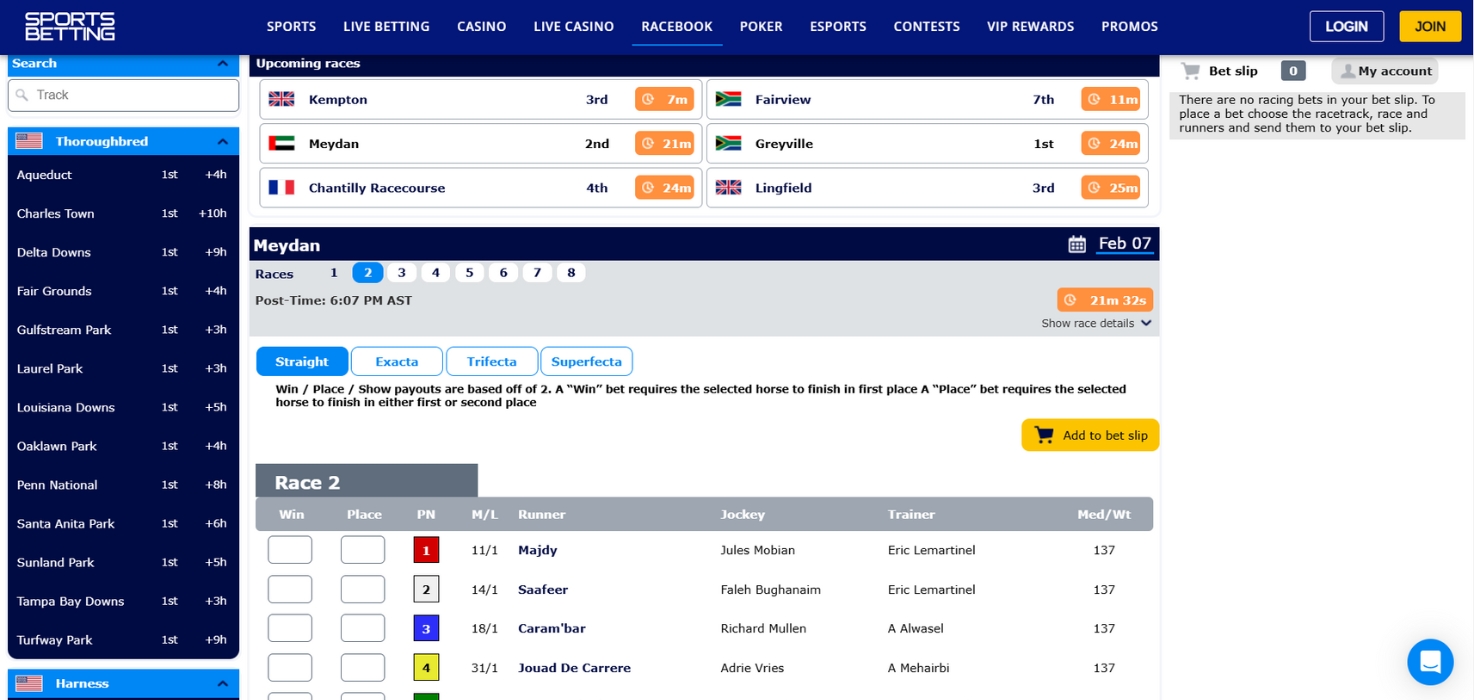Click the US flag in Thoroughbred header
Screen dimensions: 1474x700
click(29, 141)
